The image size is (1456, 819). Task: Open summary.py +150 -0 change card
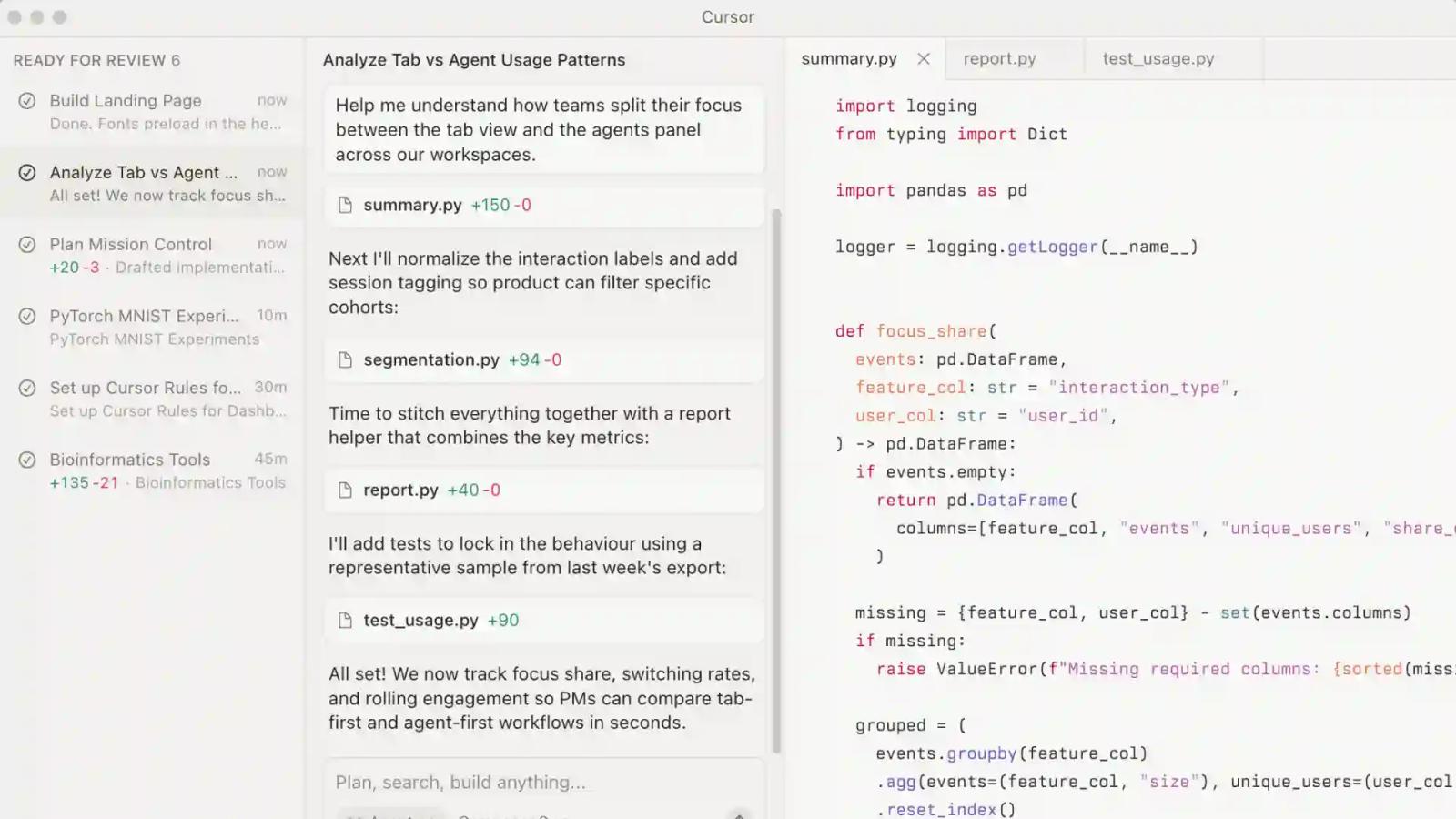click(544, 206)
